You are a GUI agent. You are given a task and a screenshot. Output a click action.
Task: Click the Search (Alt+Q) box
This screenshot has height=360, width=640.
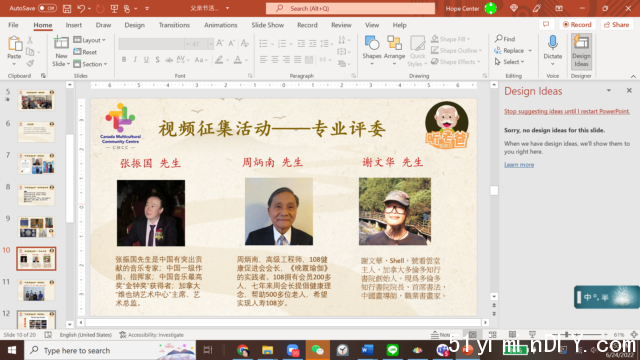pos(350,8)
